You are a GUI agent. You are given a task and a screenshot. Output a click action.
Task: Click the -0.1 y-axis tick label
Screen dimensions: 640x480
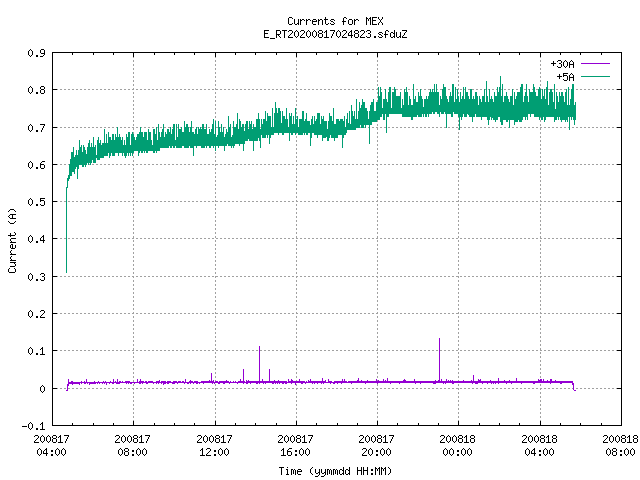33,426
